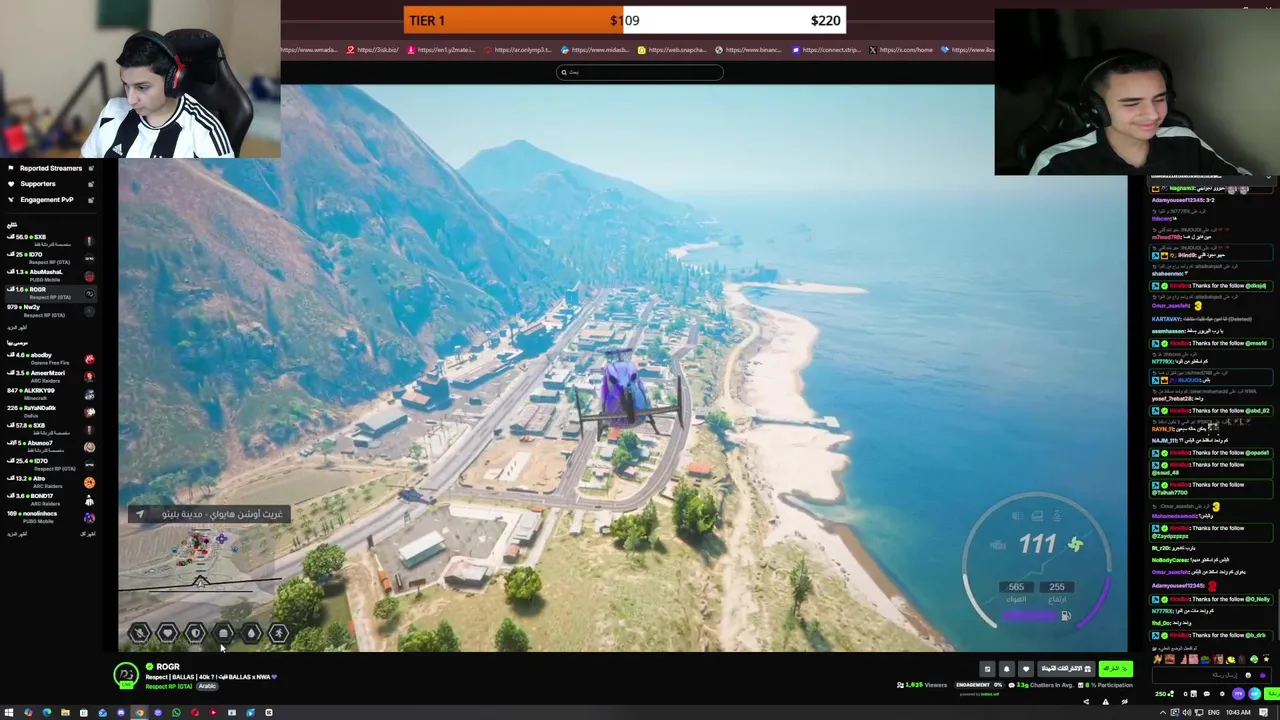Open File Explorer from the taskbar
Image resolution: width=1280 pixels, height=720 pixels.
65,712
